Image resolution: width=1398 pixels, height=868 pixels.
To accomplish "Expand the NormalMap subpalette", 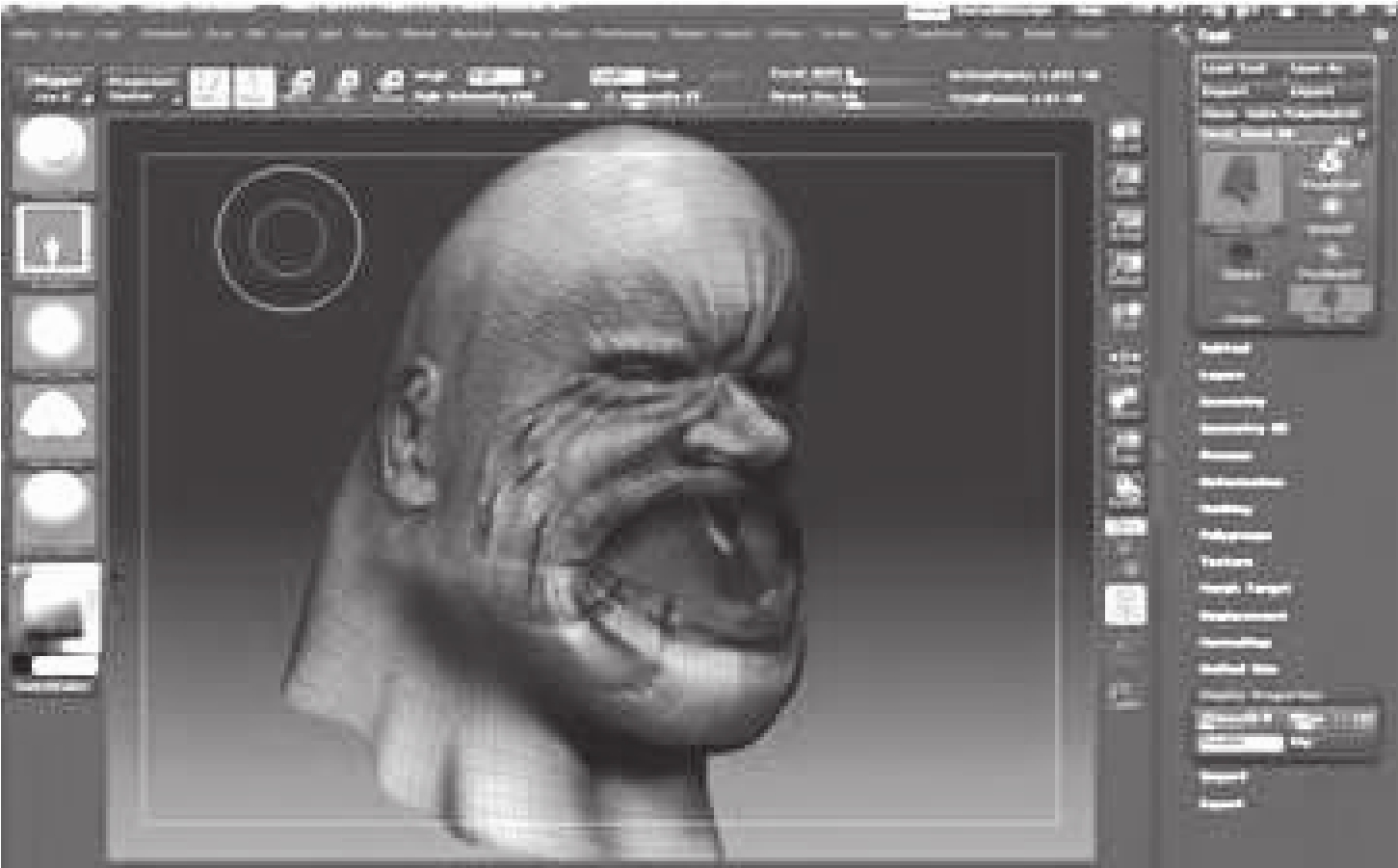I will (1235, 642).
